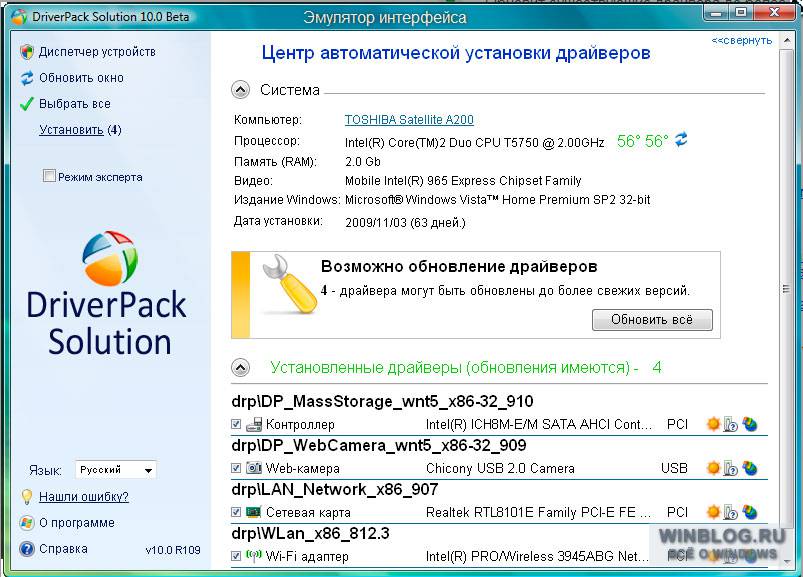Click the Контроллер row sun icon
Image resolution: width=803 pixels, height=577 pixels.
(713, 424)
